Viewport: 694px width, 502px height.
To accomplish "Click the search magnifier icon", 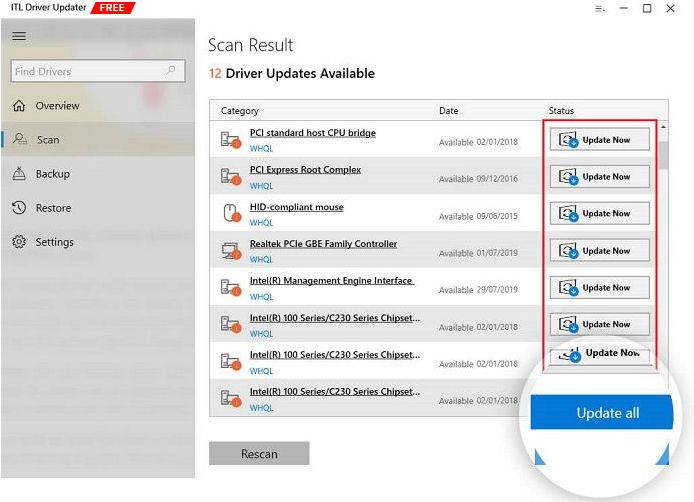I will pyautogui.click(x=171, y=70).
